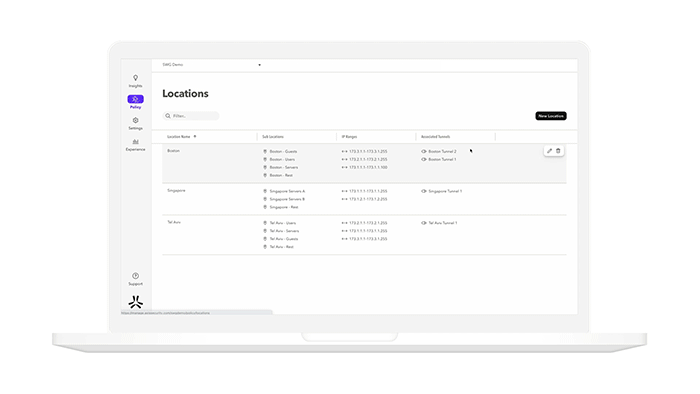This screenshot has width=700, height=394.
Task: Sort by Location Name column arrow
Action: coord(195,137)
